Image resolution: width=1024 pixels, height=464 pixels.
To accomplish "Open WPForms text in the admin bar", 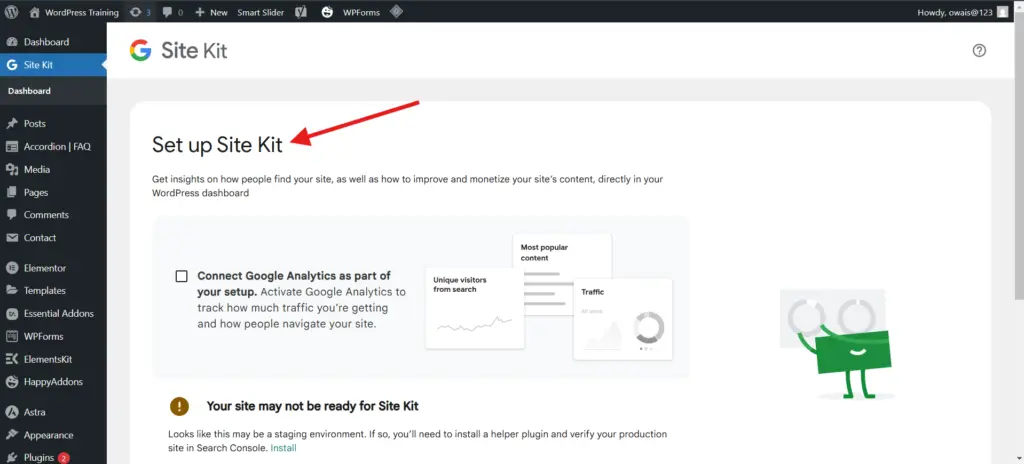I will 361,12.
